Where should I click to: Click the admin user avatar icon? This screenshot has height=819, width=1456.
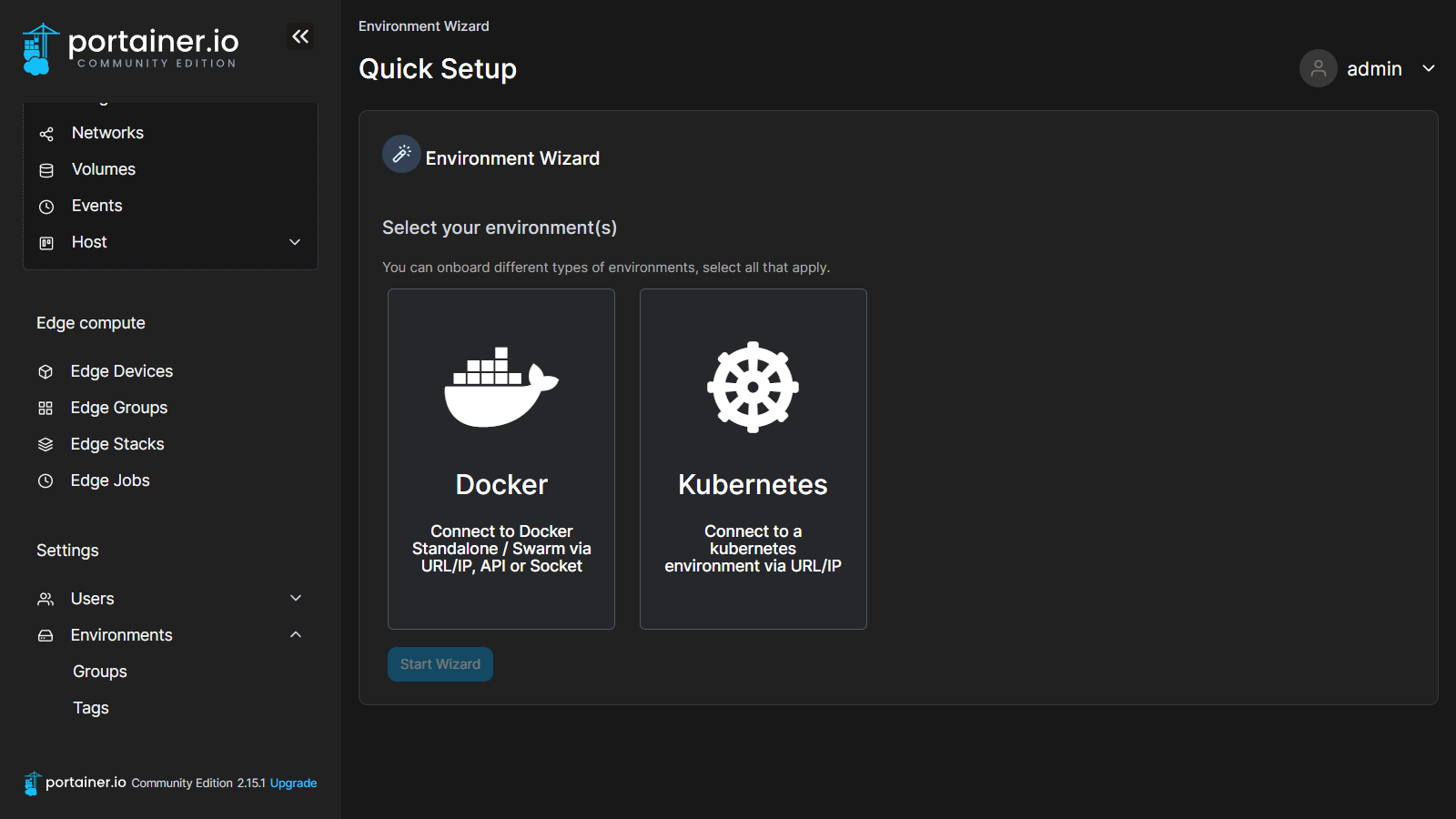(1318, 68)
